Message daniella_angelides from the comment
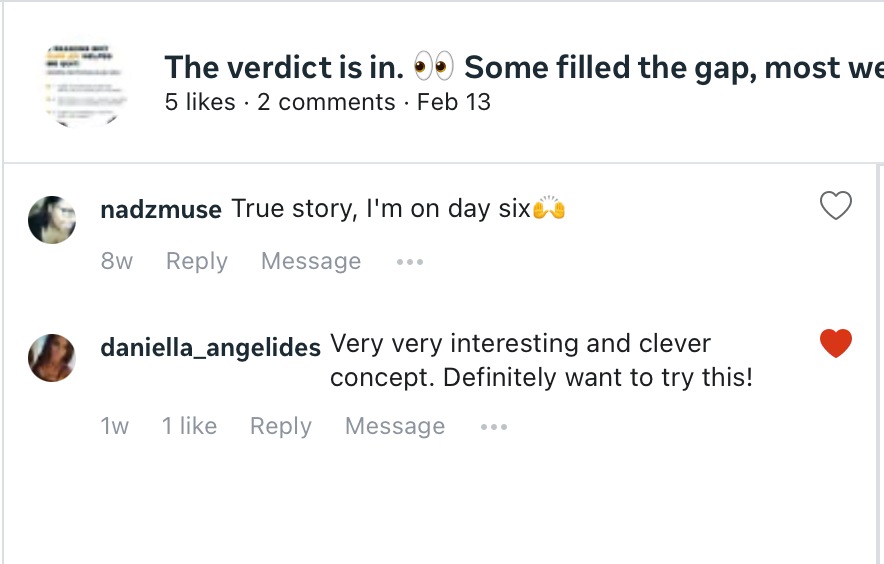This screenshot has width=884, height=564. [x=395, y=426]
